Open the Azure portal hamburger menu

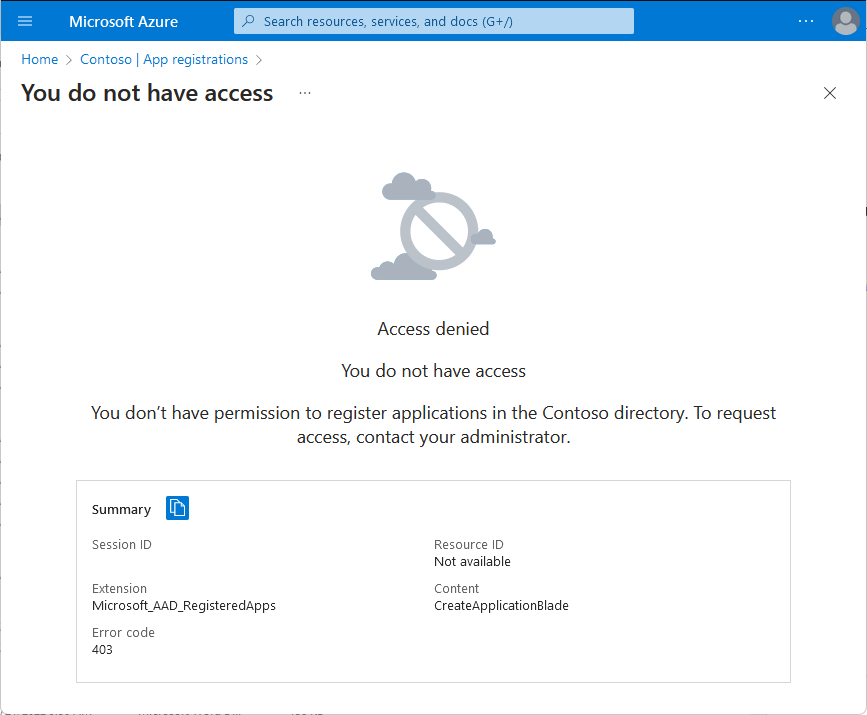(25, 21)
